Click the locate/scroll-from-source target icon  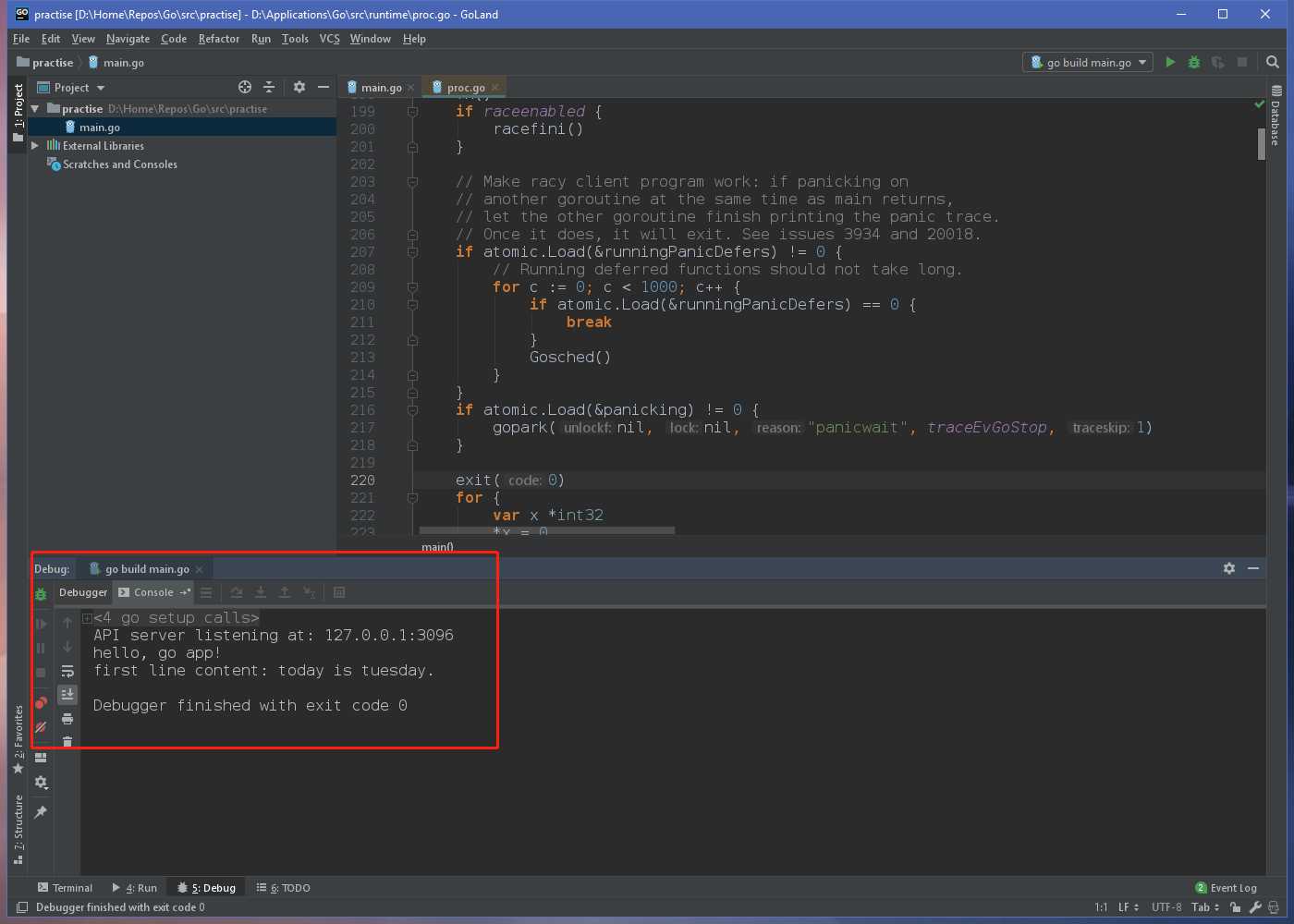point(245,87)
